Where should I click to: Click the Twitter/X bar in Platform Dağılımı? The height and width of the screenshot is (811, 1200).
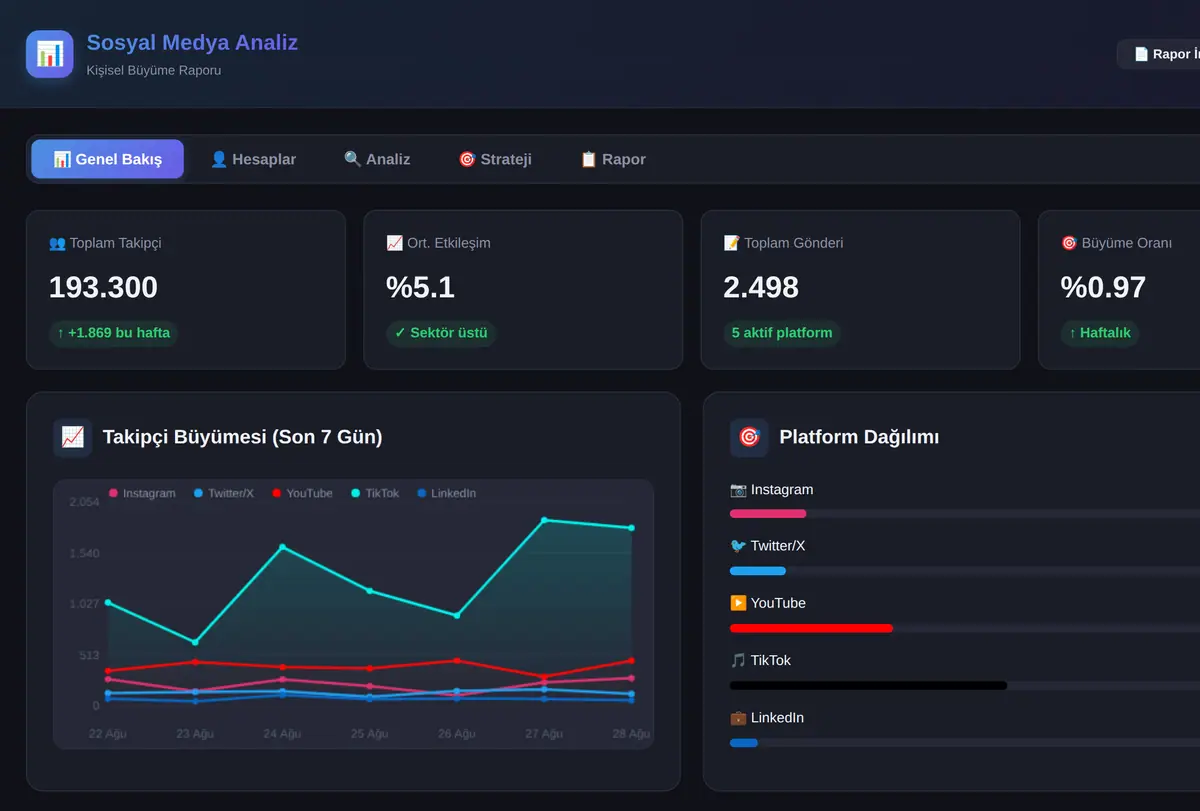tap(758, 571)
